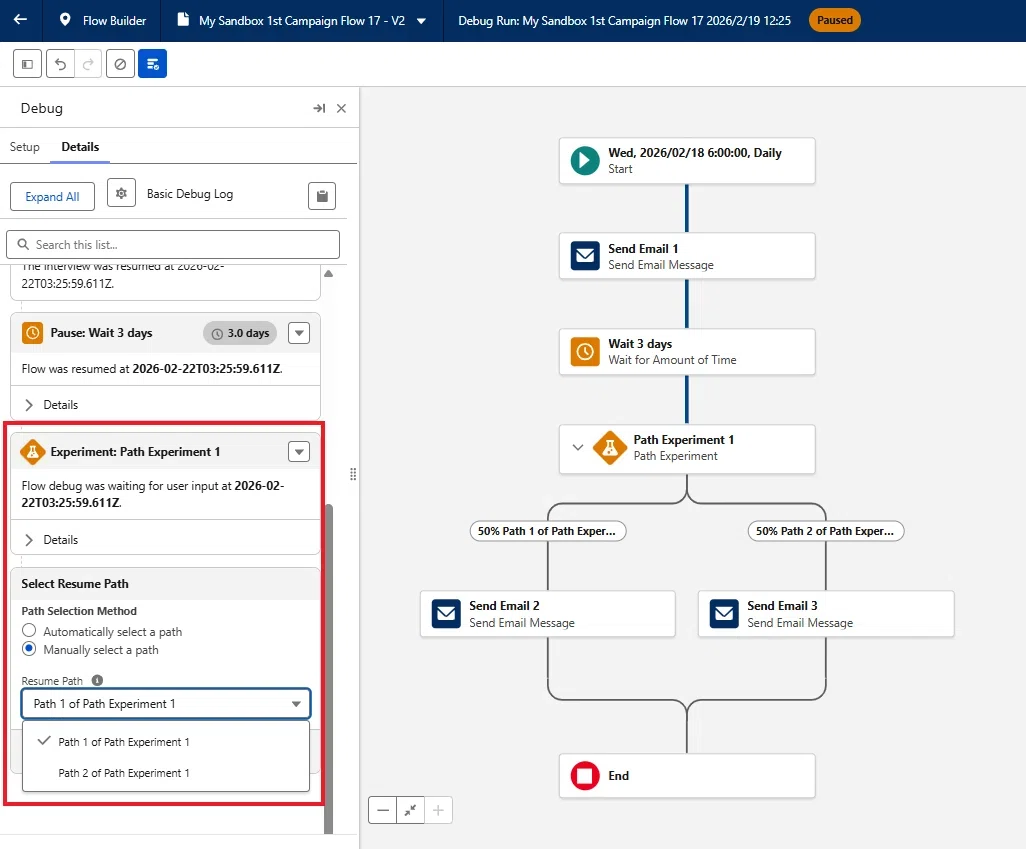Click the Send Email 3 envelope icon
Viewport: 1026px width, 849px height.
click(x=724, y=613)
